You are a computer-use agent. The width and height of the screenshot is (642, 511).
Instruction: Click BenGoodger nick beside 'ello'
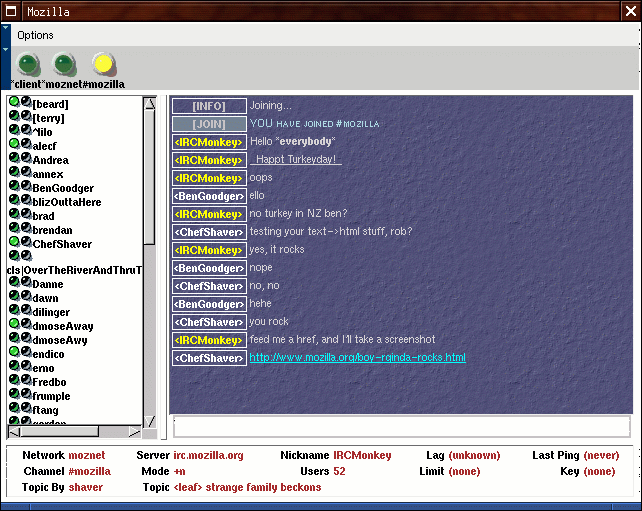[209, 196]
